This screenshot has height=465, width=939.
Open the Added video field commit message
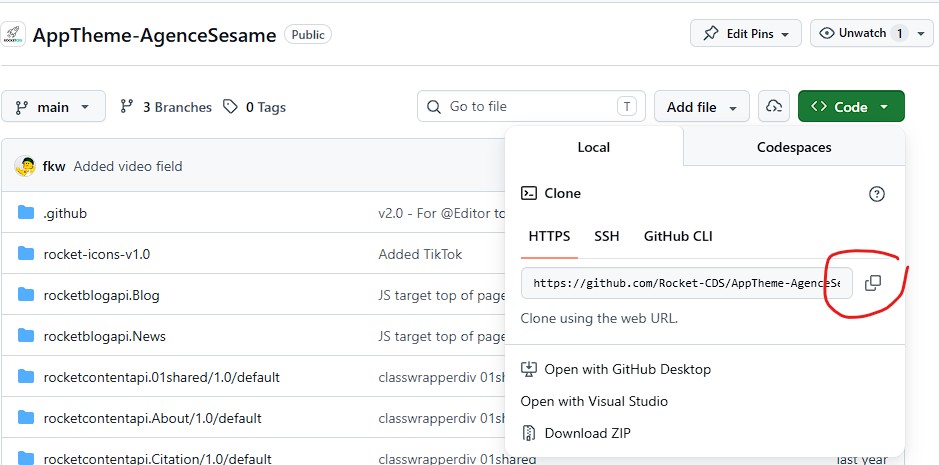(x=128, y=166)
